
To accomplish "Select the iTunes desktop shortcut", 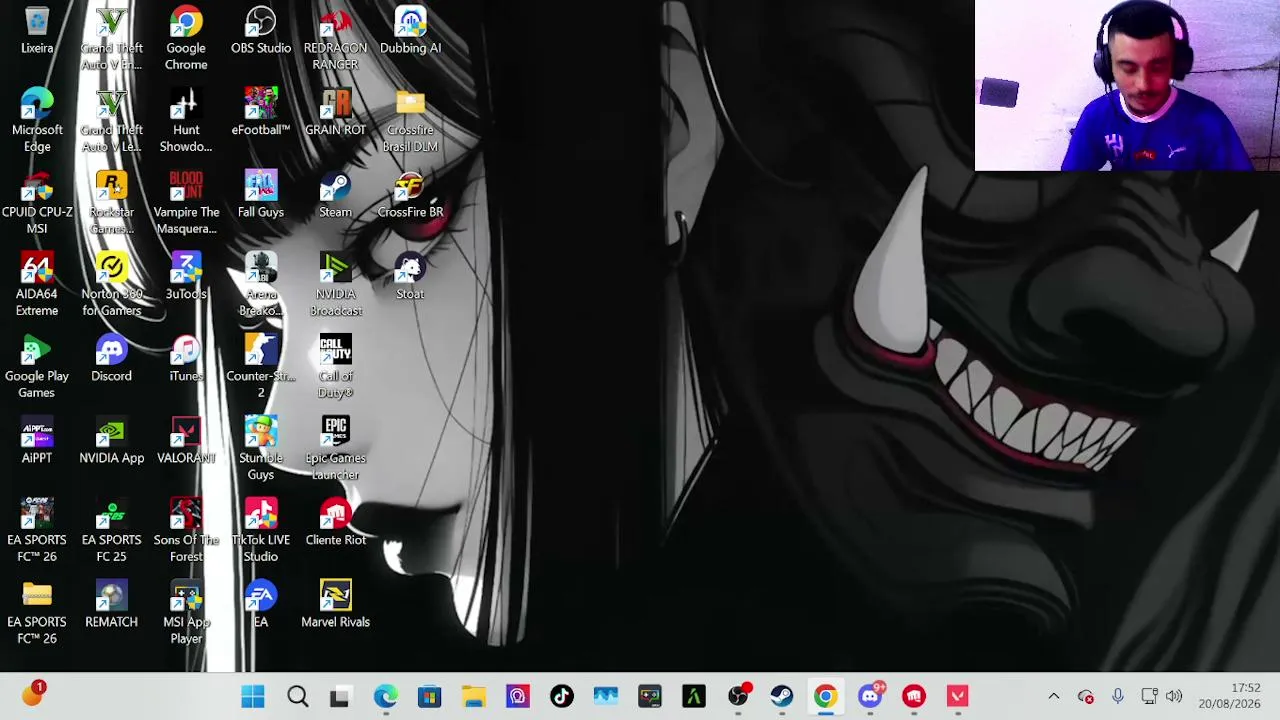I will [x=186, y=359].
